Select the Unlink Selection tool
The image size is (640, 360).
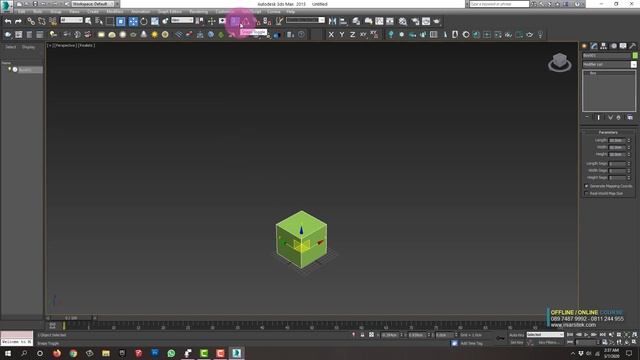coord(42,21)
